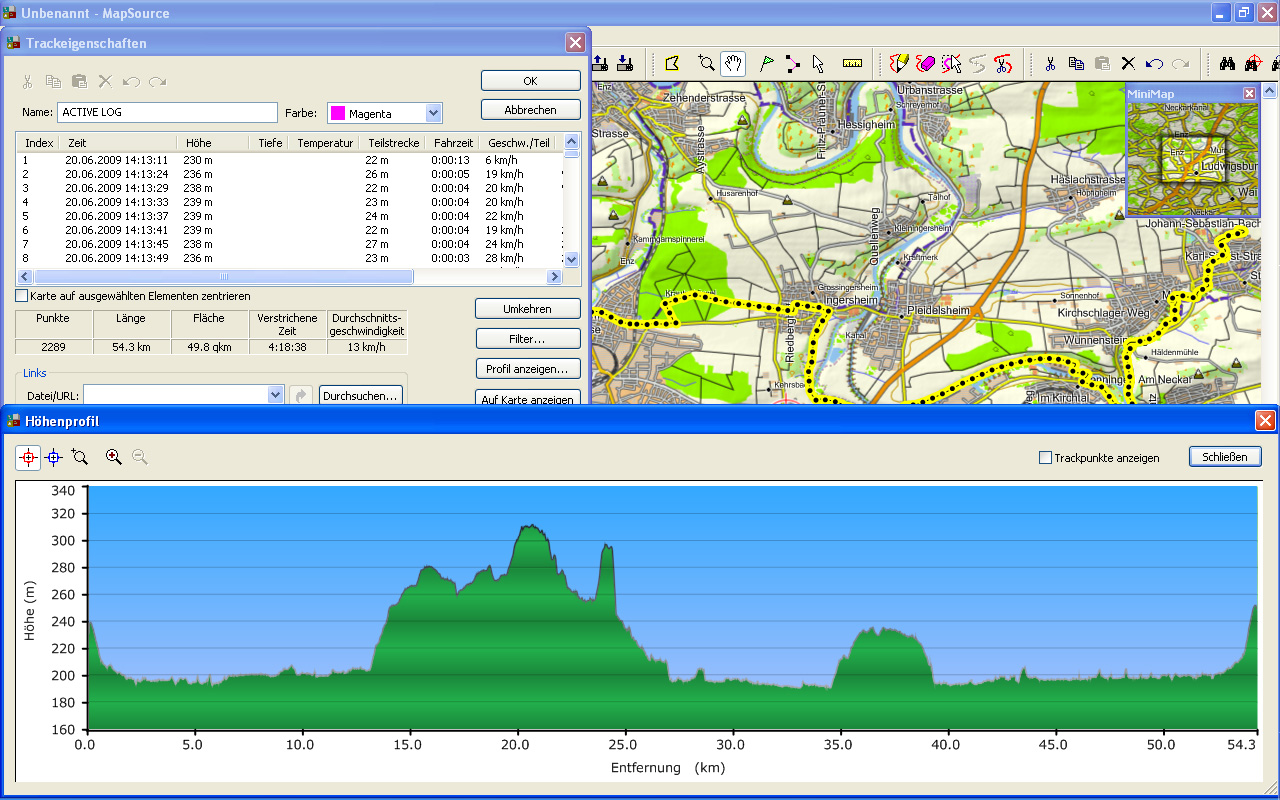Open the Farbe Magenta dropdown

433,113
